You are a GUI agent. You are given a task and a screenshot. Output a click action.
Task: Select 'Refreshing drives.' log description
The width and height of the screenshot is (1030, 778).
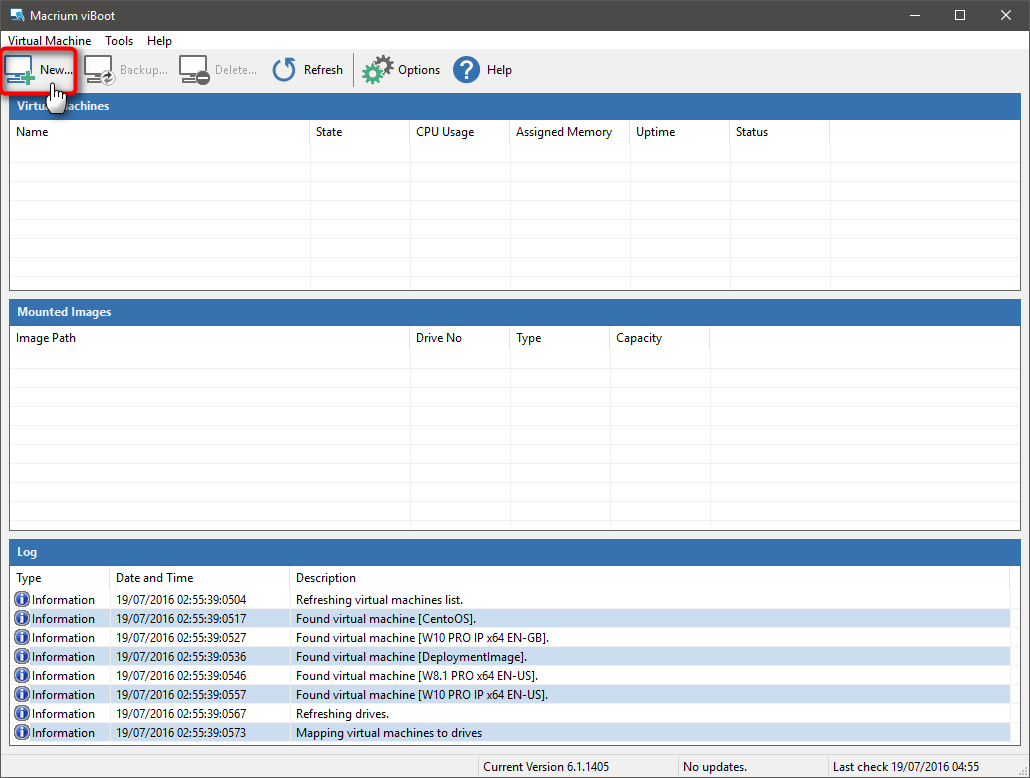(342, 714)
